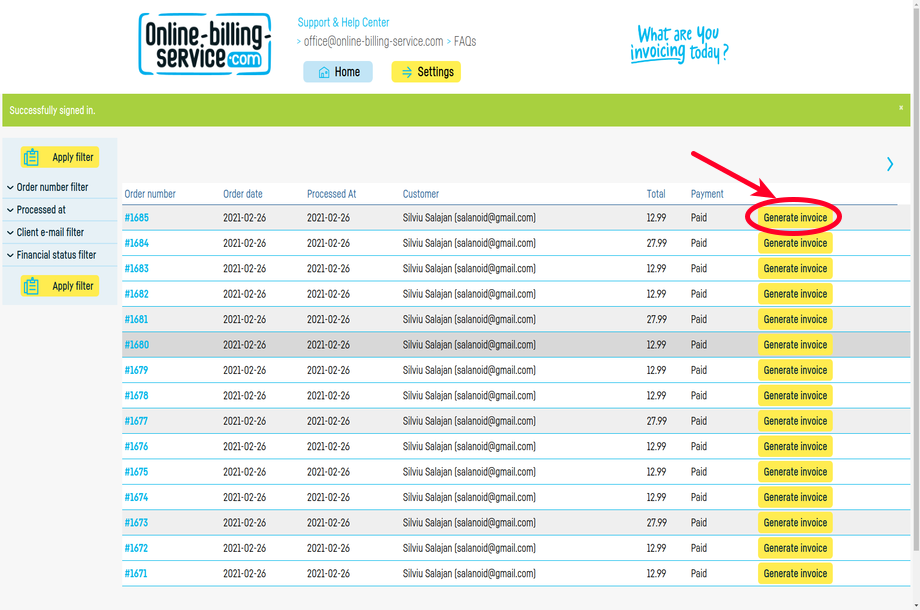Viewport: 920px width, 610px height.
Task: Click the 'What are you invoicing today?' slogan
Action: click(x=679, y=44)
